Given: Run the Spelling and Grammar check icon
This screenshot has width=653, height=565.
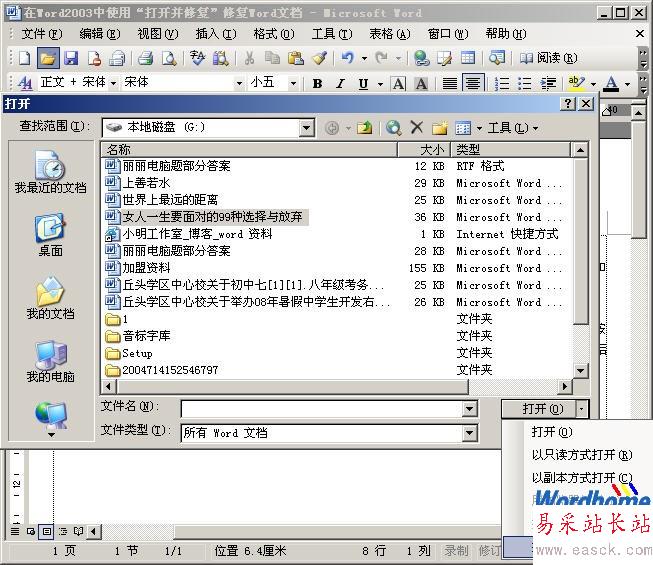Looking at the screenshot, I should (197, 58).
